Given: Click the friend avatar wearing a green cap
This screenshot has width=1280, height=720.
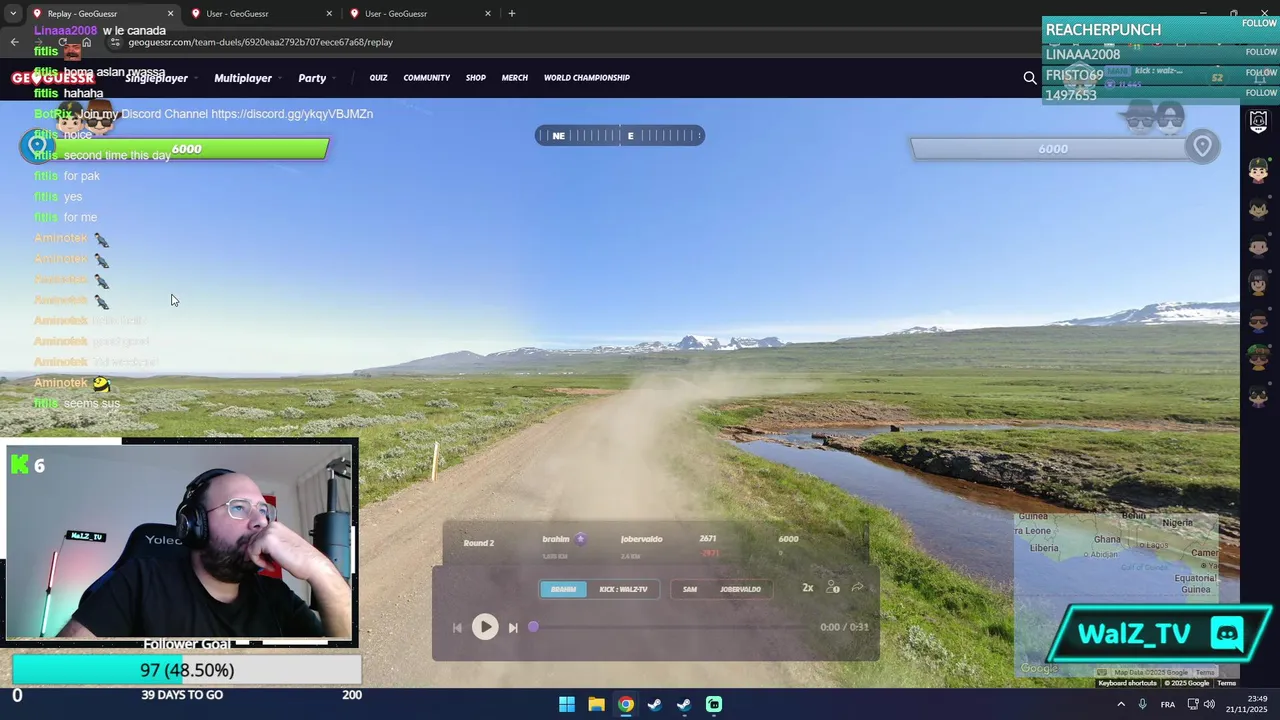Looking at the screenshot, I should pos(1259,359).
